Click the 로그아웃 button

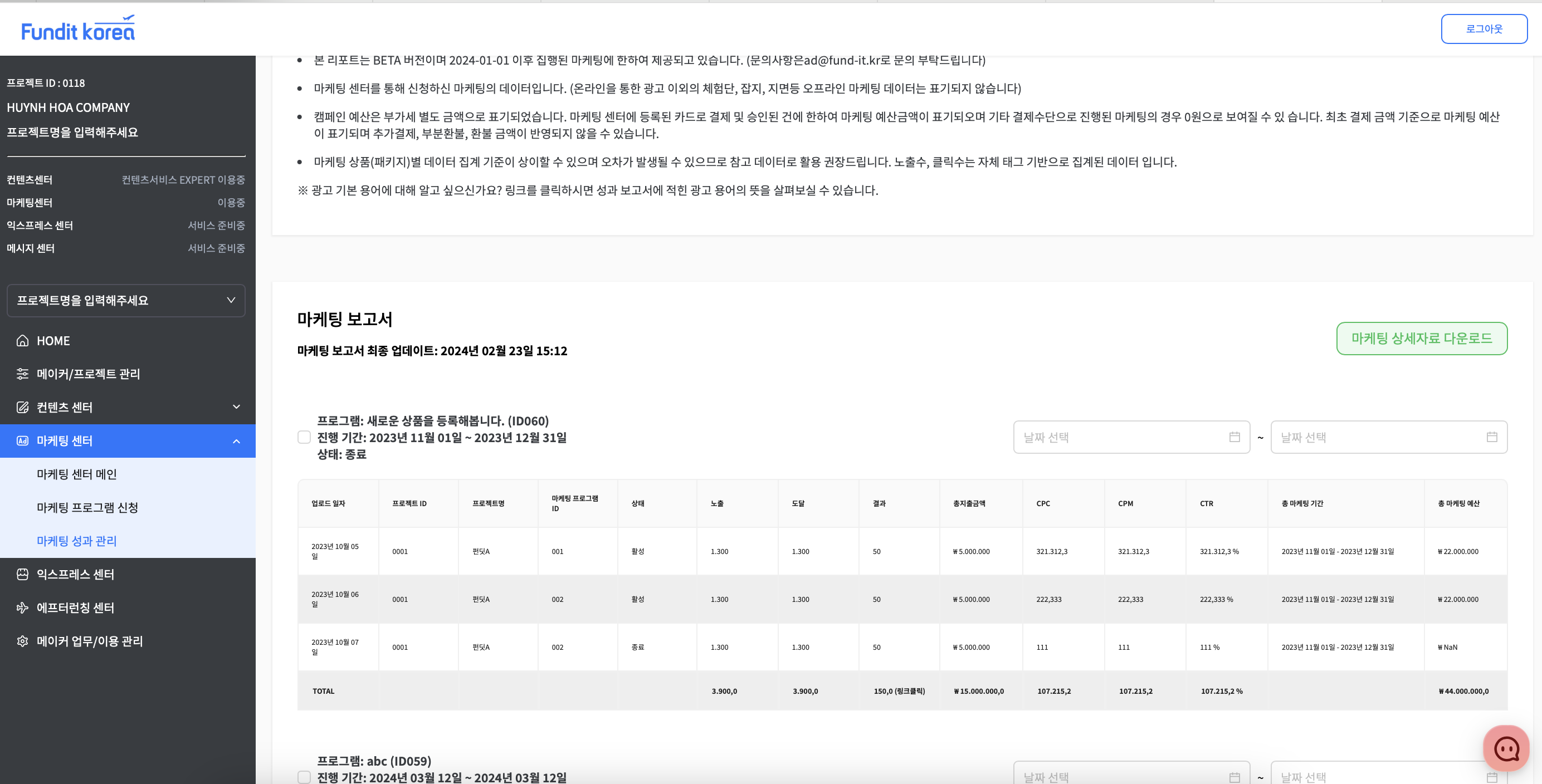click(x=1484, y=29)
